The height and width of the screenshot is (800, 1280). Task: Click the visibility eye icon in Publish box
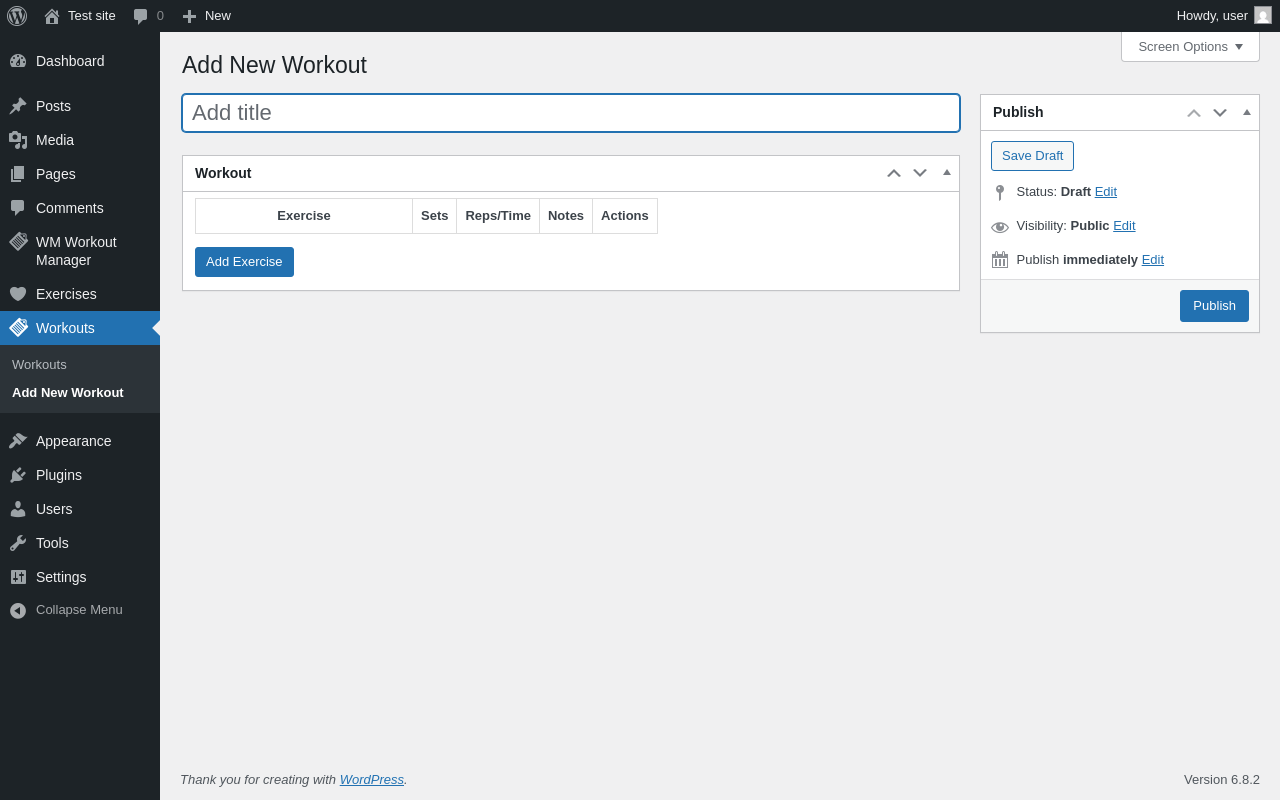point(1000,227)
